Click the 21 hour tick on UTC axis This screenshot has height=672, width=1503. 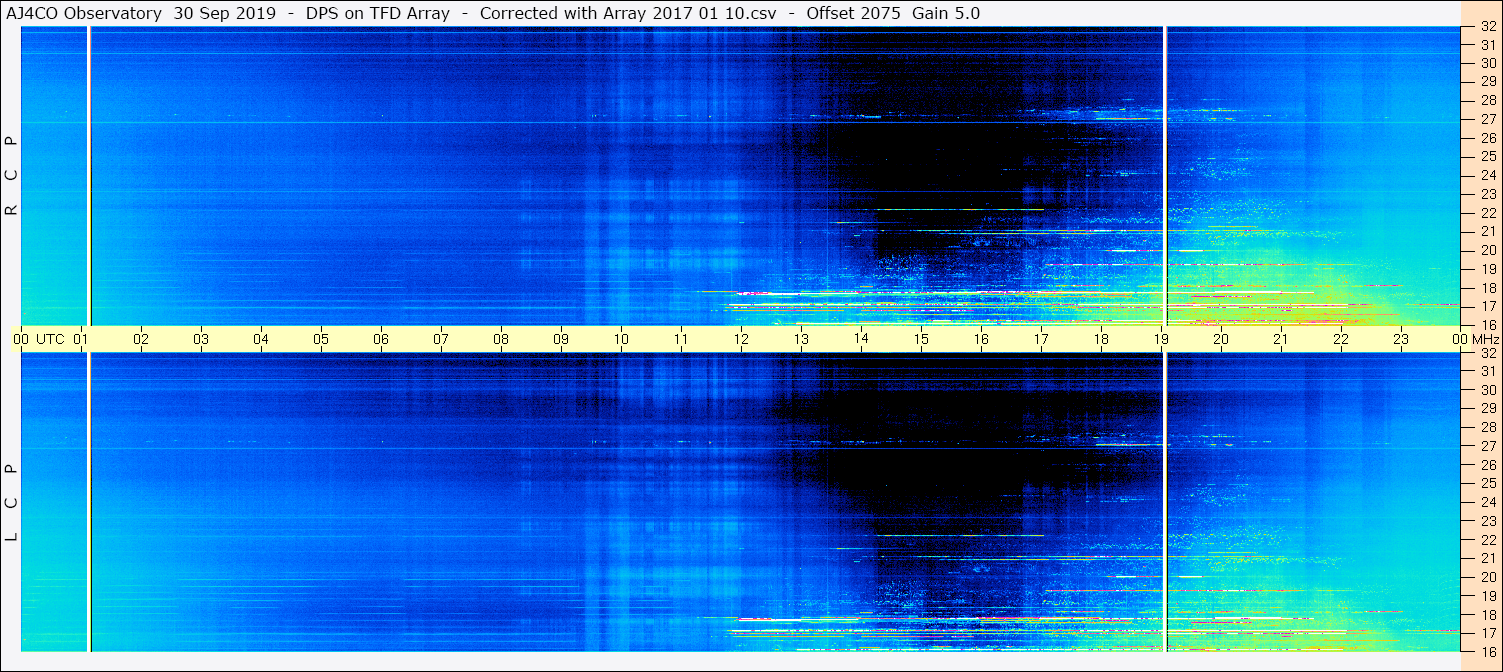(1281, 339)
